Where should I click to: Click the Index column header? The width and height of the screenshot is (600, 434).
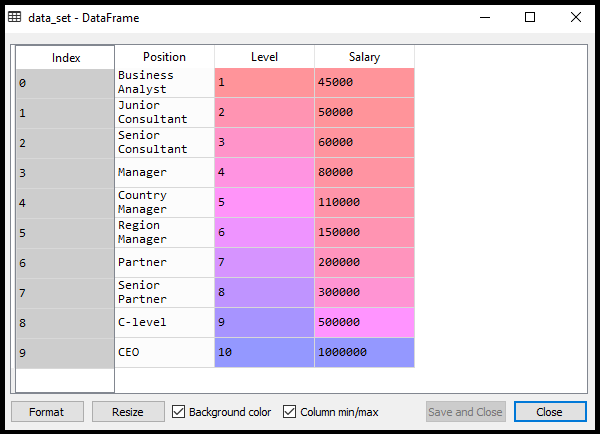(x=65, y=58)
